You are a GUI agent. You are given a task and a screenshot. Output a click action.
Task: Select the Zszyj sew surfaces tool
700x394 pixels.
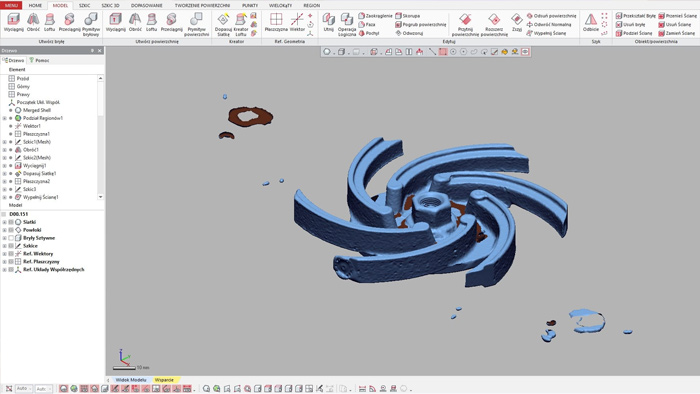coord(517,22)
